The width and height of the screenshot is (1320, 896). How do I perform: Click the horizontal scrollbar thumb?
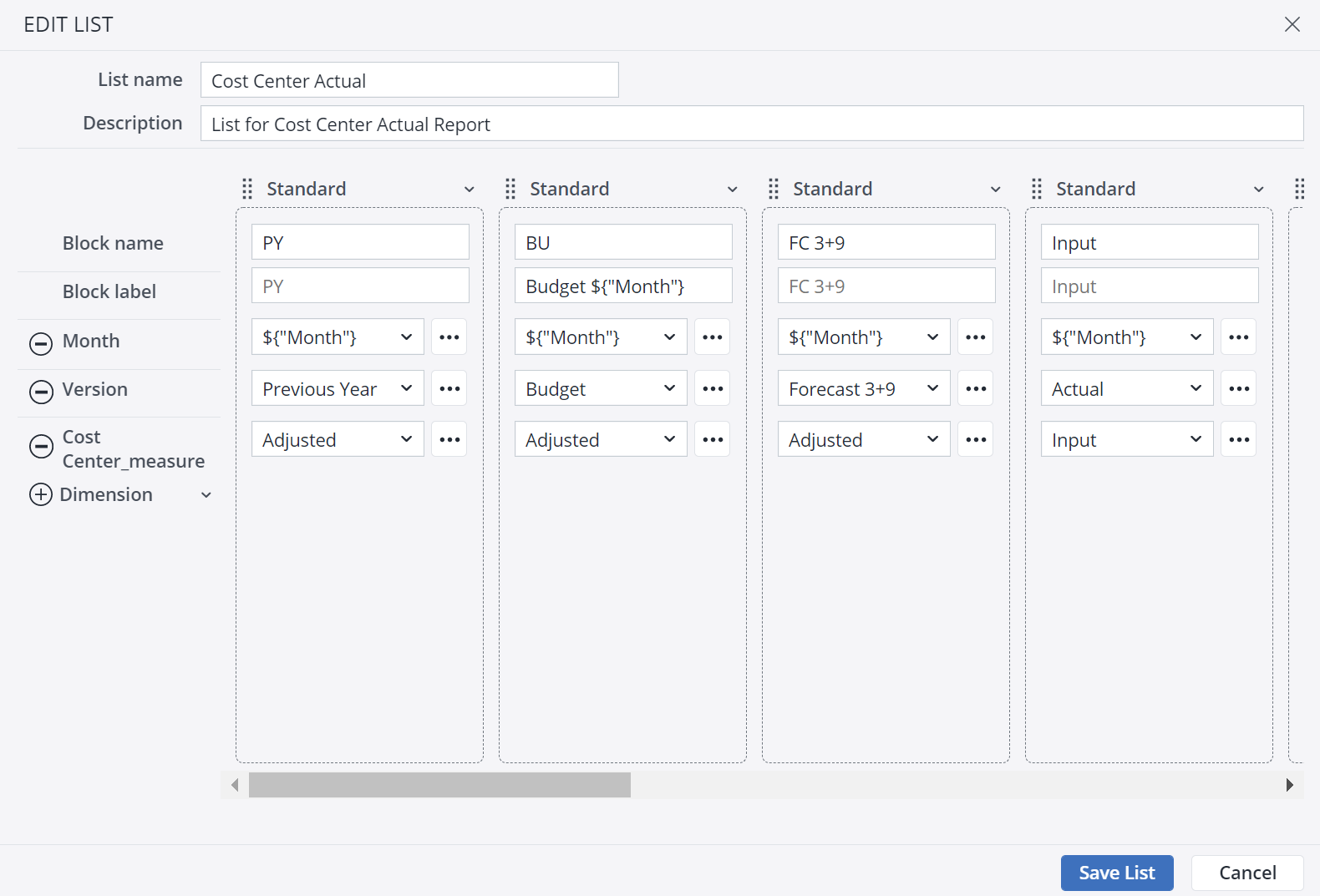coord(439,785)
